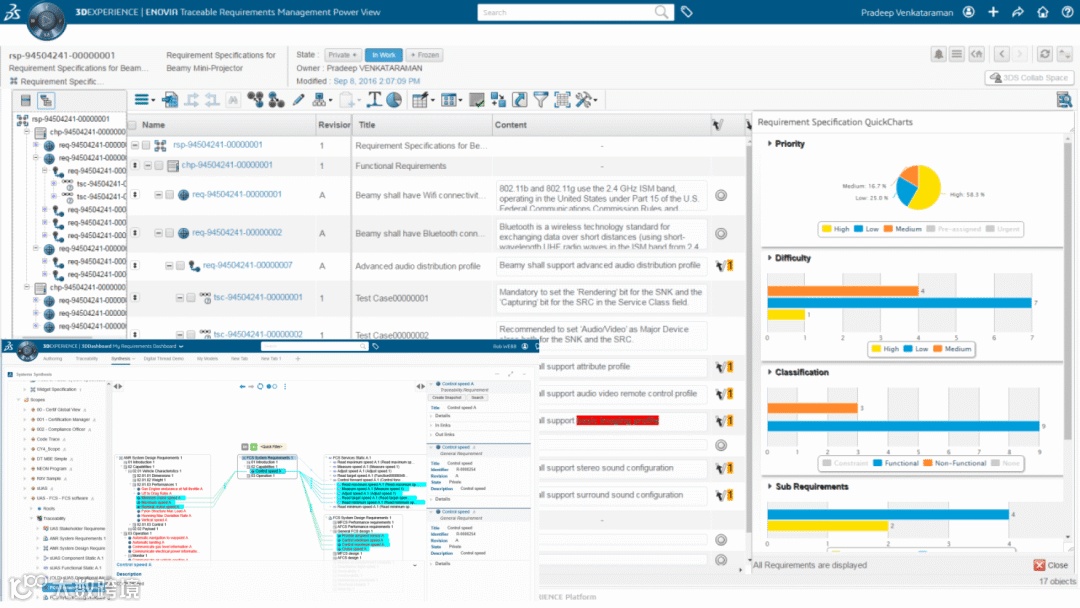Check the req-94504241-00000007 row checkbox
This screenshot has height=608, width=1080.
pyautogui.click(x=180, y=265)
